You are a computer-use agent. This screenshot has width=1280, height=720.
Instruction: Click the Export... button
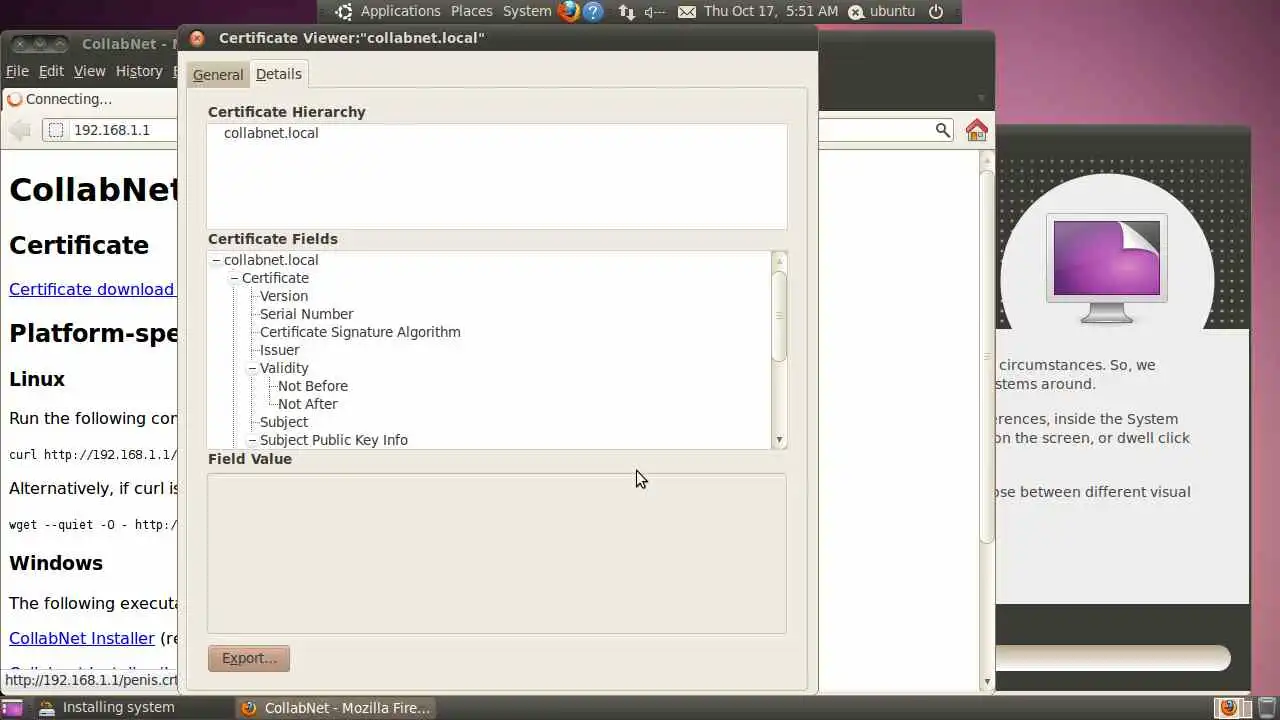tap(249, 658)
